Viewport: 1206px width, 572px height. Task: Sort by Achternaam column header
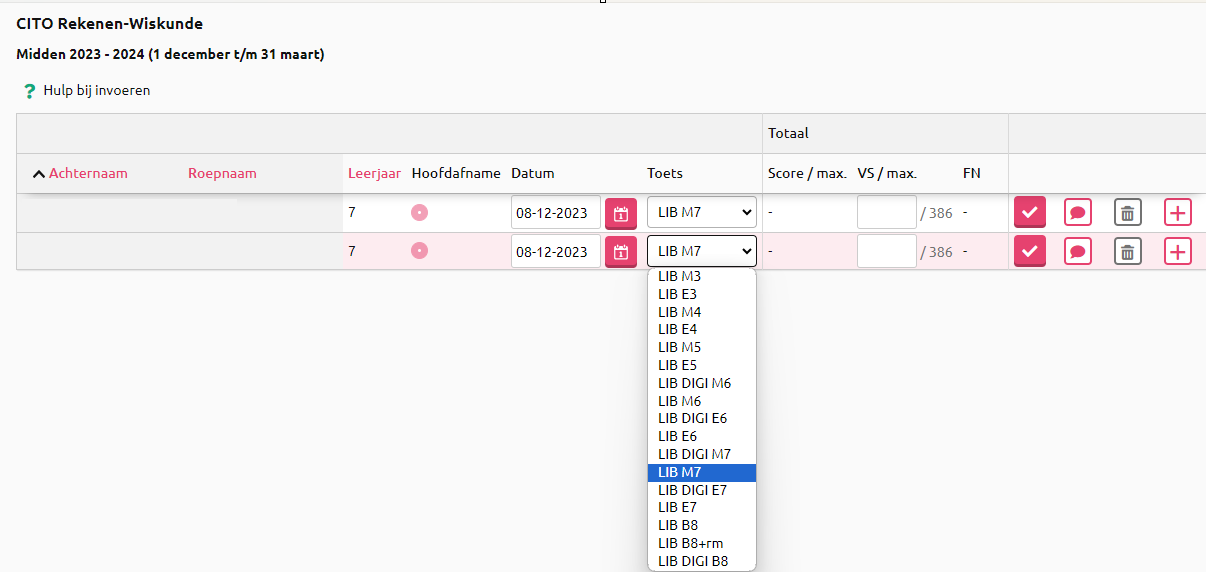pos(88,173)
